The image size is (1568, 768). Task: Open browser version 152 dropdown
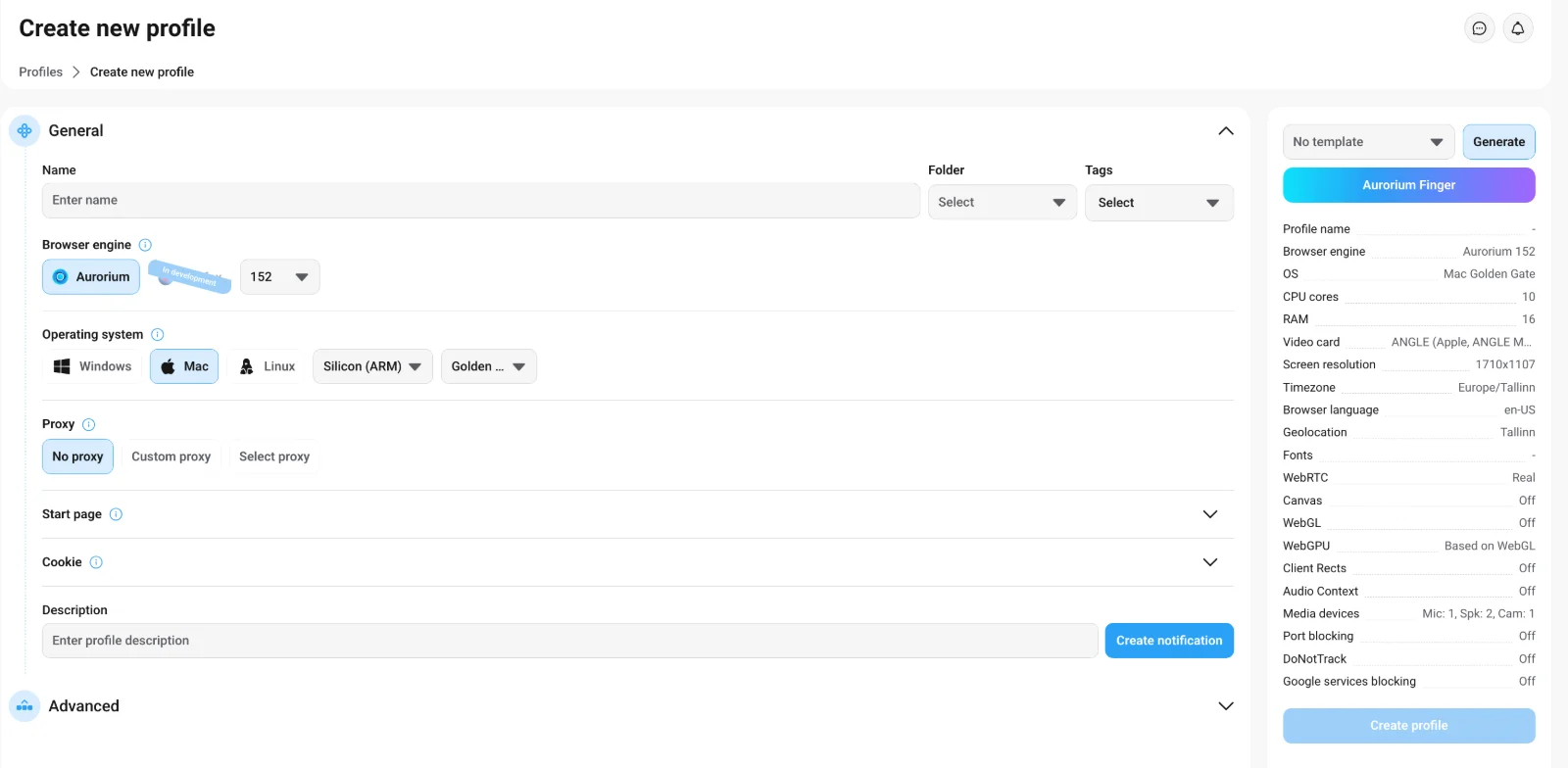point(279,277)
